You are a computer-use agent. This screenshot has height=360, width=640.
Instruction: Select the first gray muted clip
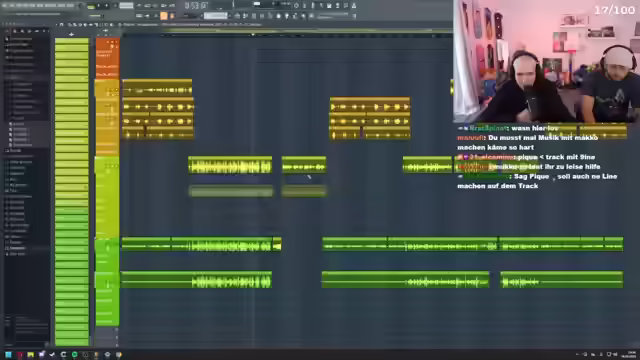point(231,191)
